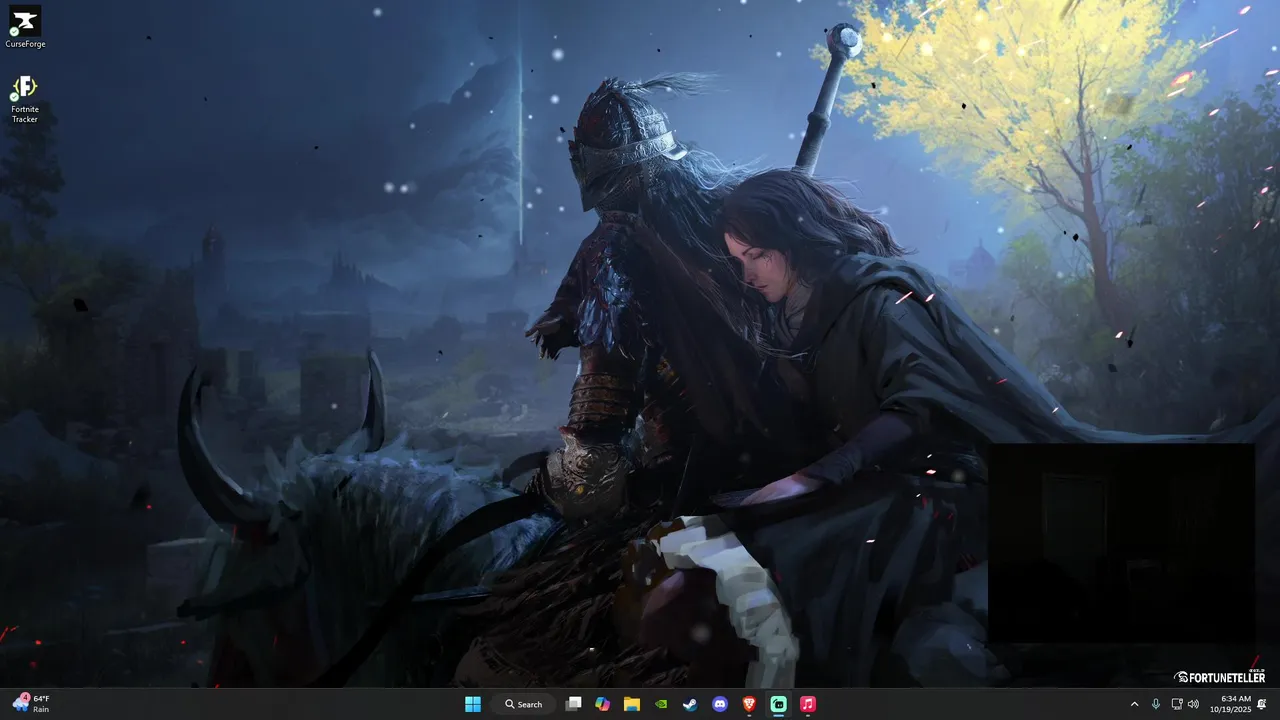The height and width of the screenshot is (720, 1280).
Task: Click the microphone tray icon
Action: pyautogui.click(x=1156, y=704)
